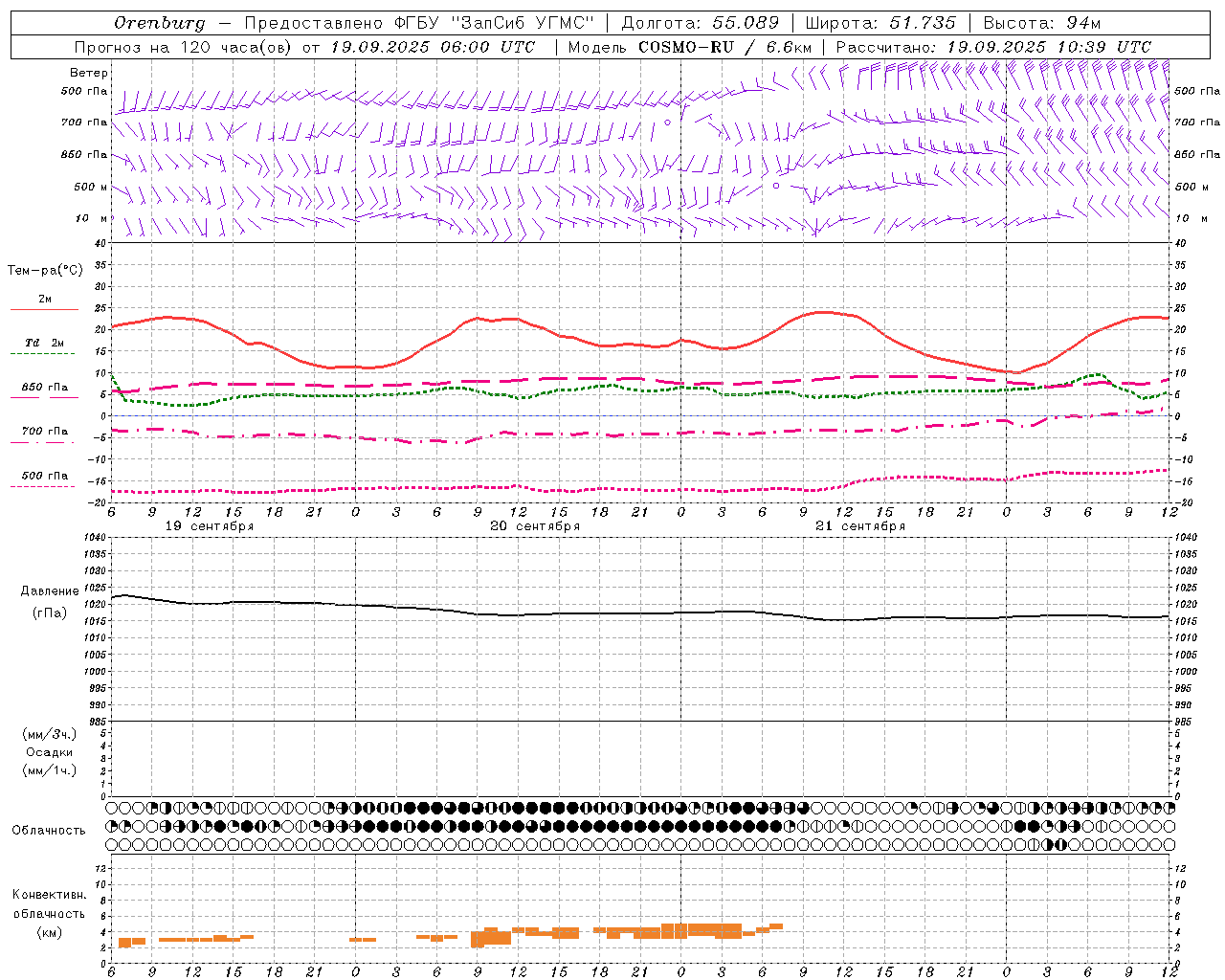Click the Тем-ра(°C) panel label

coord(45,271)
